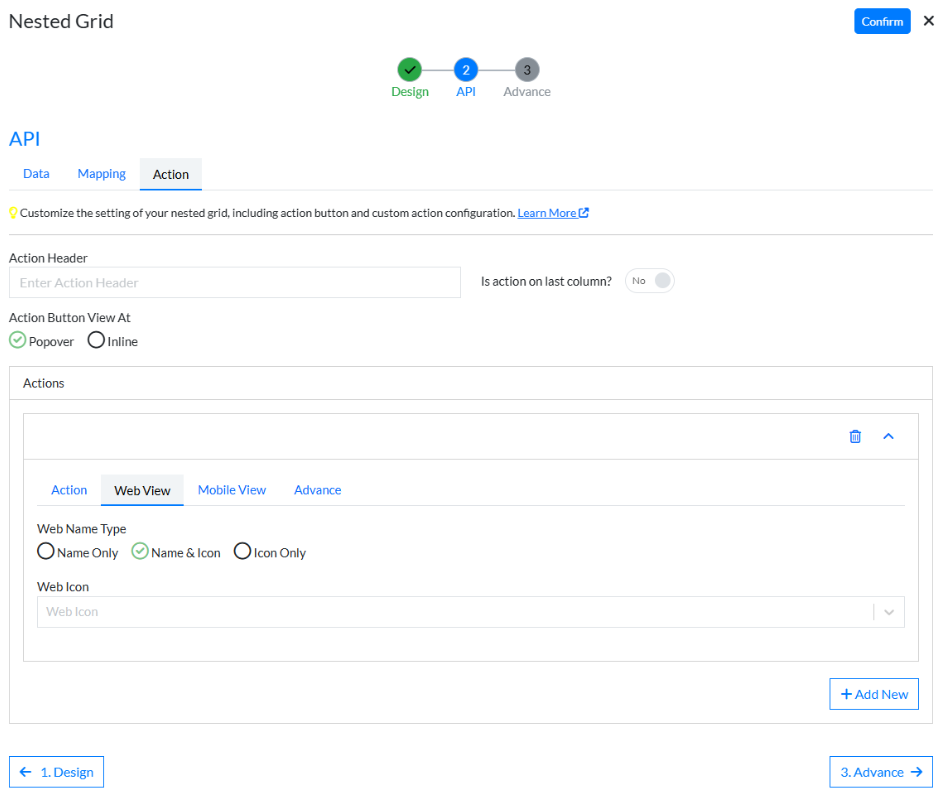Toggle 'Is action on last column' switch
The height and width of the screenshot is (795, 942).
tap(650, 281)
